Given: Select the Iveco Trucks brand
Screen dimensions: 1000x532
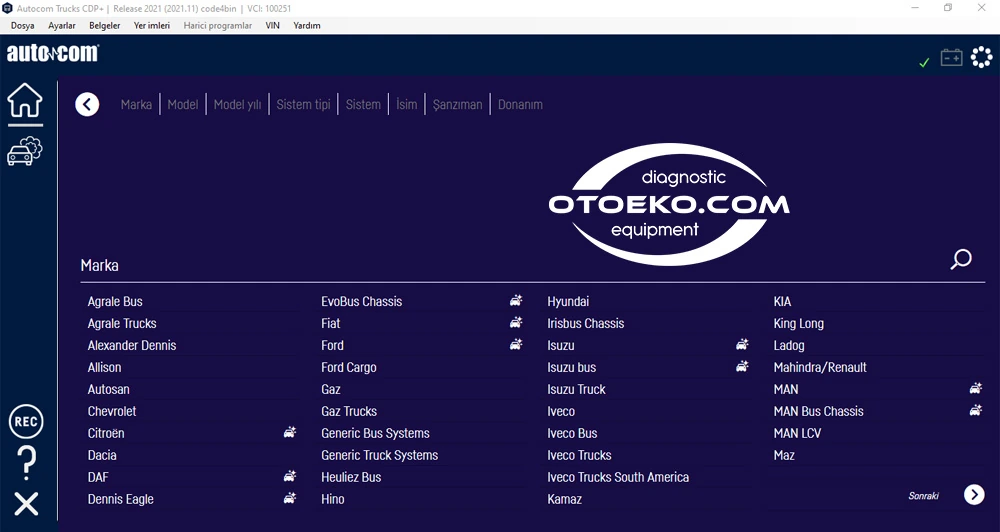Looking at the screenshot, I should (579, 455).
